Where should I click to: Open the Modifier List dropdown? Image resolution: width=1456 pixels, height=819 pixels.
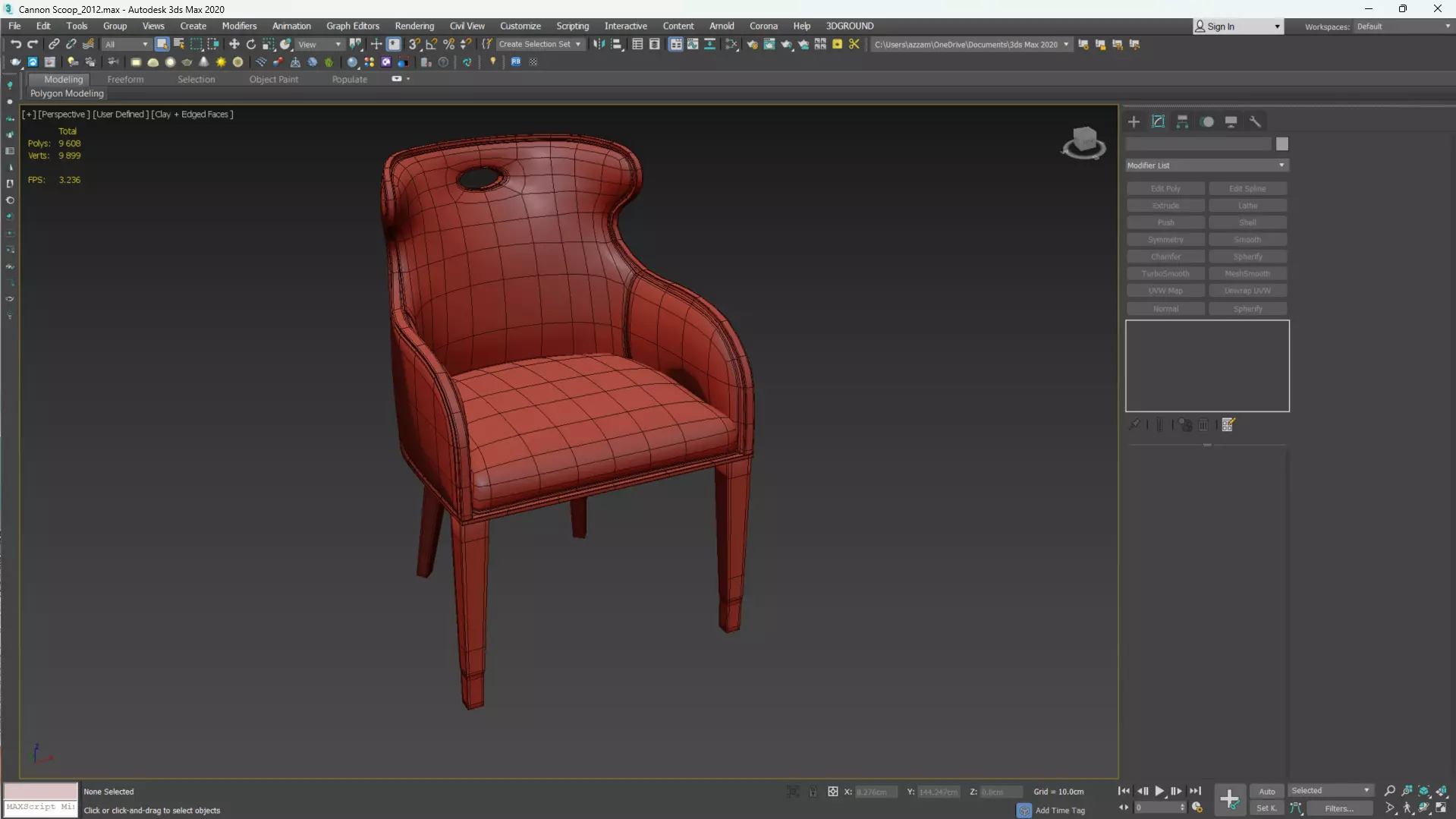point(1206,165)
